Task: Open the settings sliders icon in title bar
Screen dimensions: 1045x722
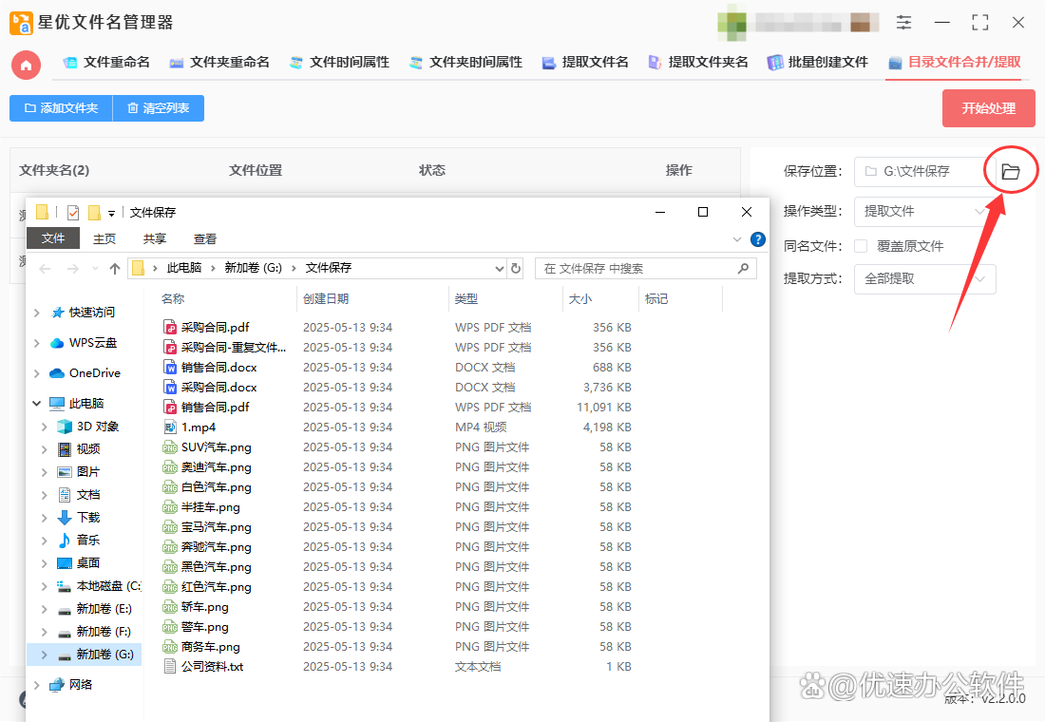Action: (x=904, y=23)
